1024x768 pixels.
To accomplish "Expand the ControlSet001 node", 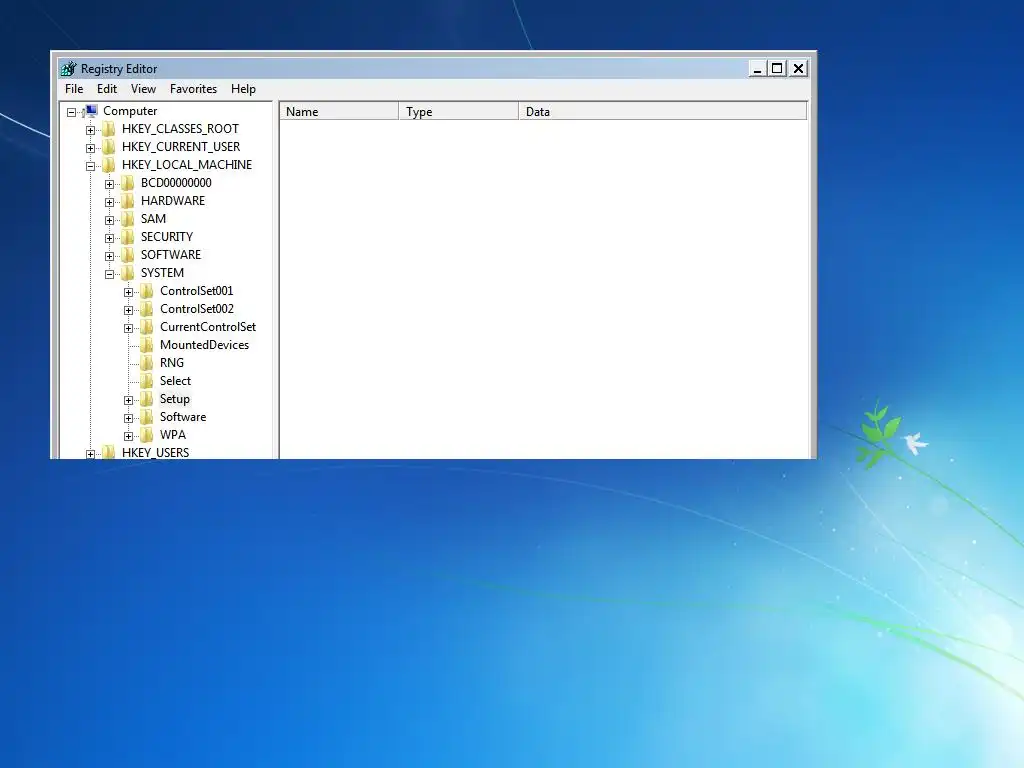I will 129,292.
